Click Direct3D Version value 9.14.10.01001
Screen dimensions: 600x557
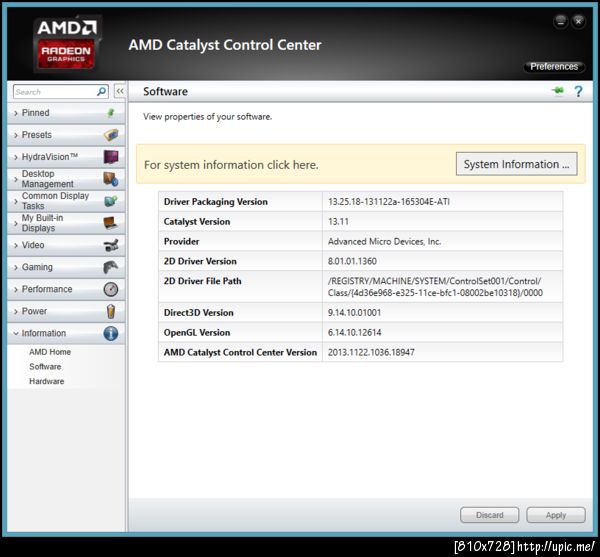pyautogui.click(x=354, y=313)
